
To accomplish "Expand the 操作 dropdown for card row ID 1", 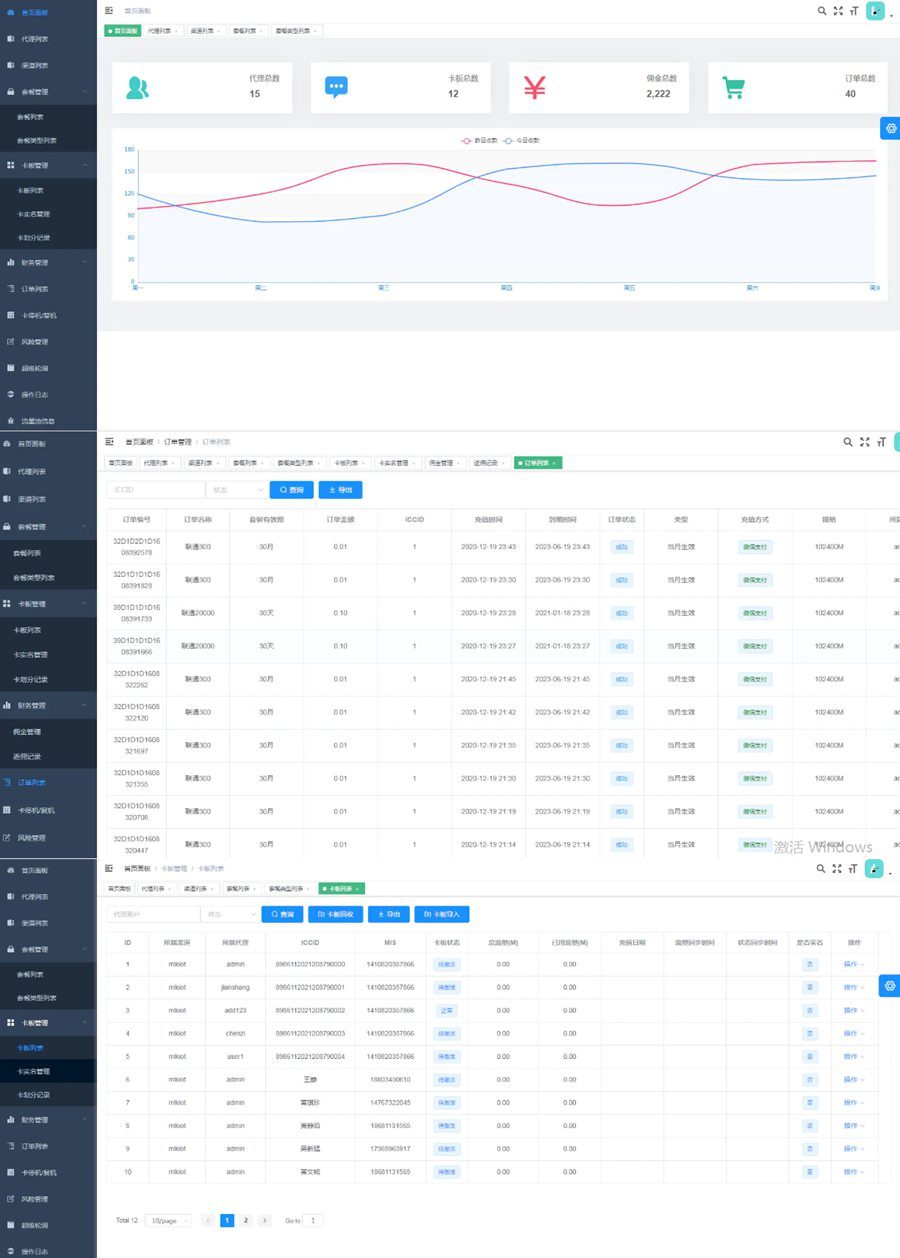I will tap(853, 964).
